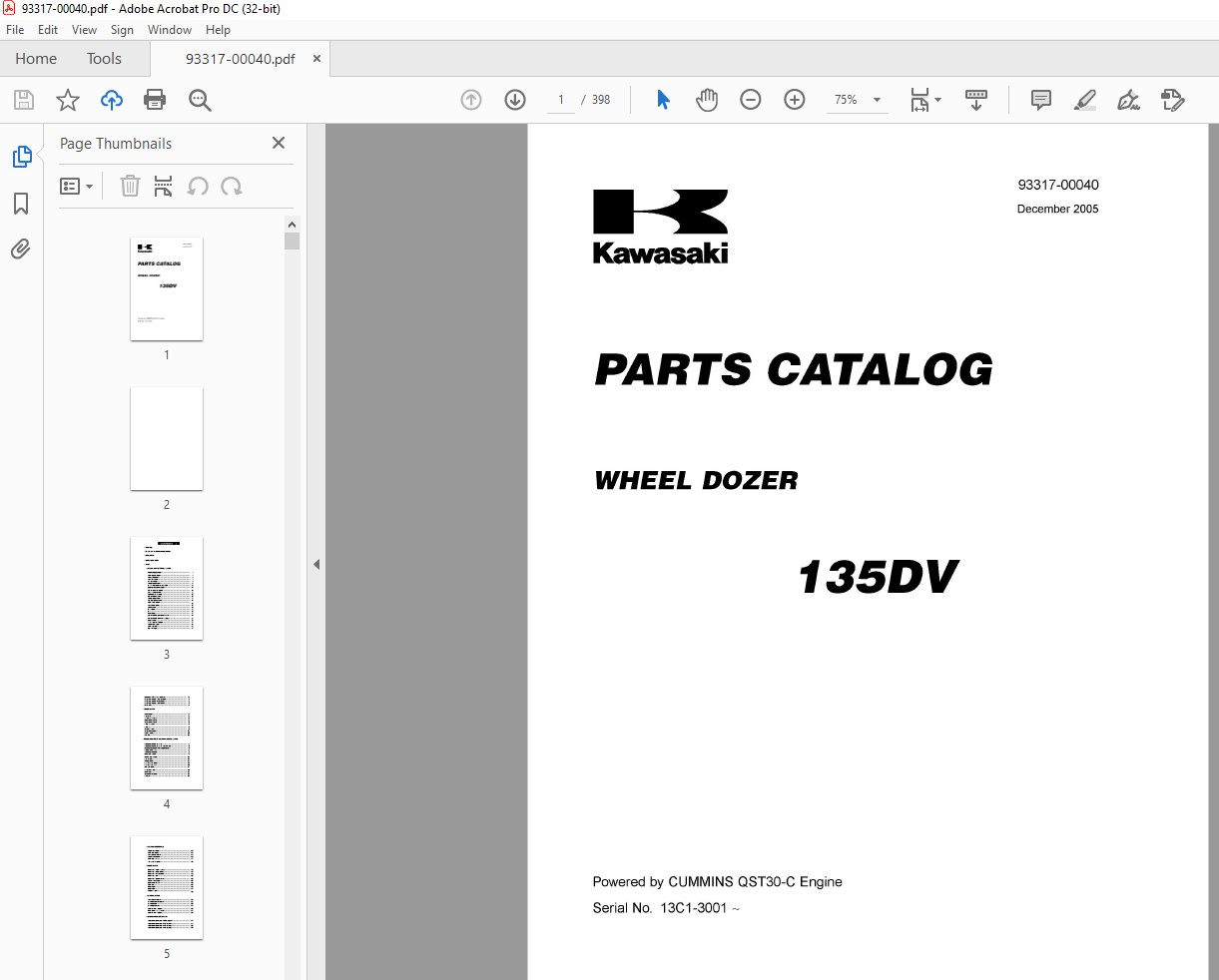Click the scrolling mode keyboard icon
Image resolution: width=1219 pixels, height=980 pixels.
(x=976, y=100)
